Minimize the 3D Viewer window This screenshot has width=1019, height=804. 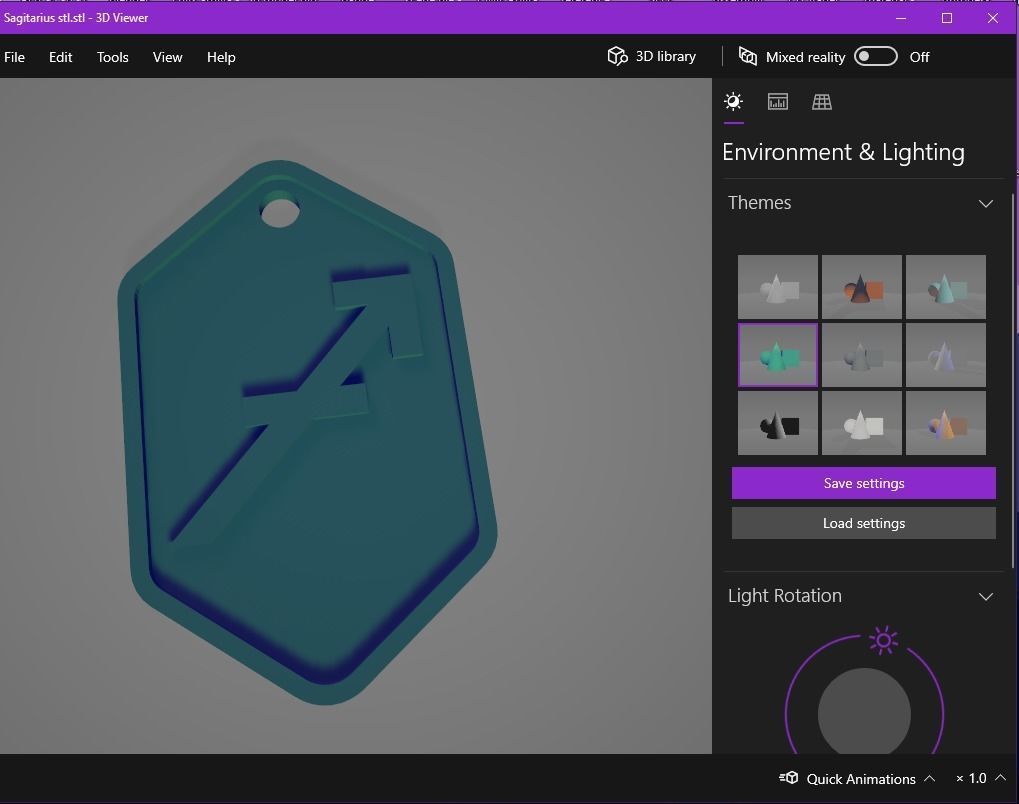(x=901, y=18)
